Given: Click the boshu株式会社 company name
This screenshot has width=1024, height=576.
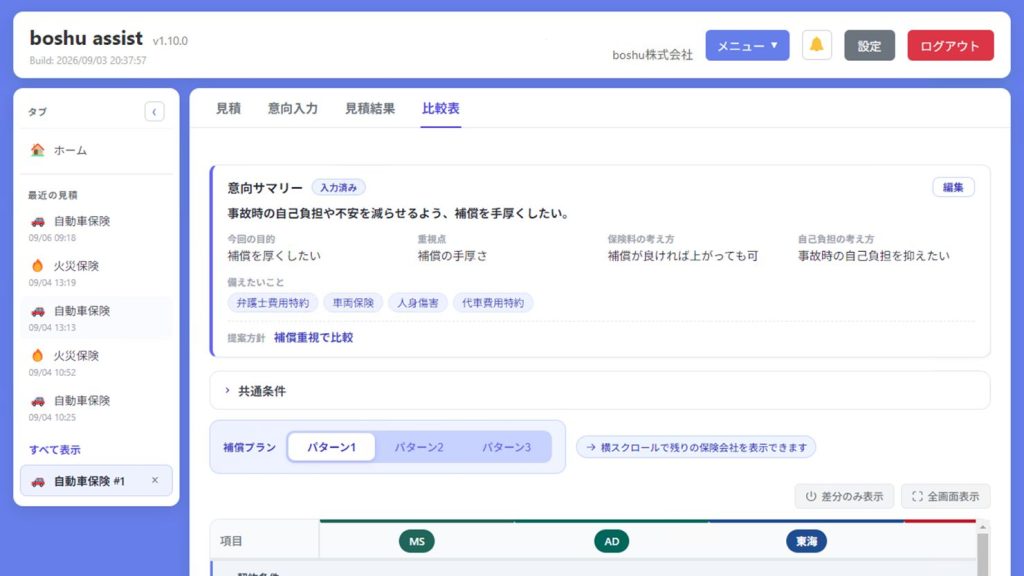Looking at the screenshot, I should [652, 55].
